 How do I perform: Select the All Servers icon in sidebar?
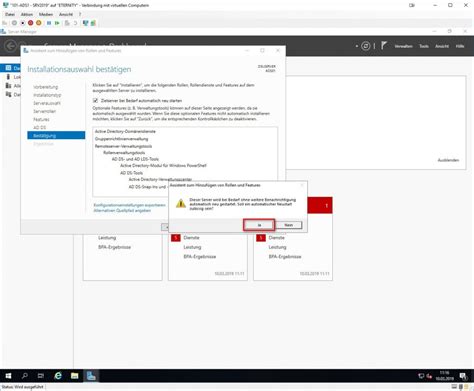point(8,86)
